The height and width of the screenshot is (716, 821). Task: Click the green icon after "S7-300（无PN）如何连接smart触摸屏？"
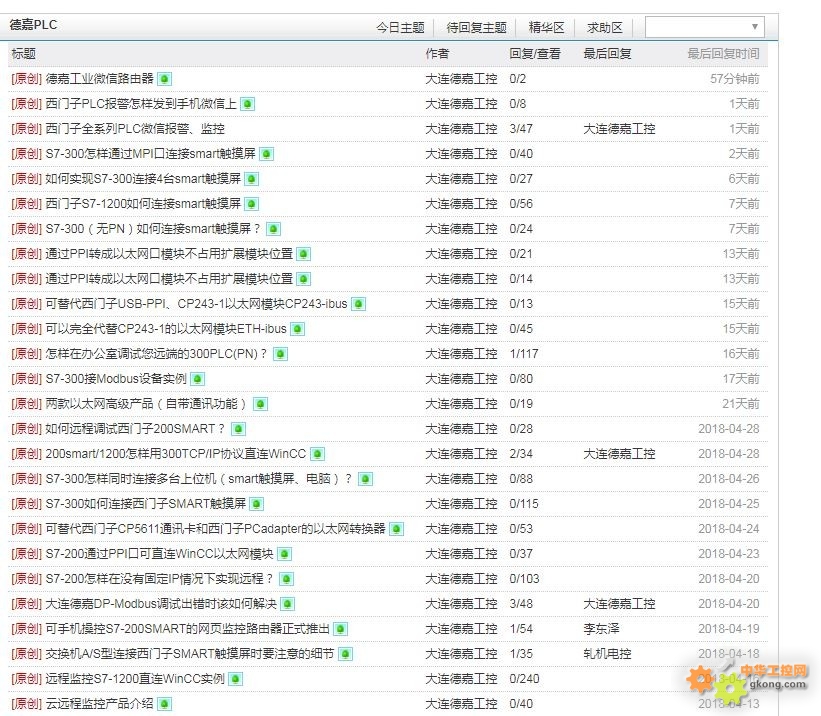click(273, 229)
